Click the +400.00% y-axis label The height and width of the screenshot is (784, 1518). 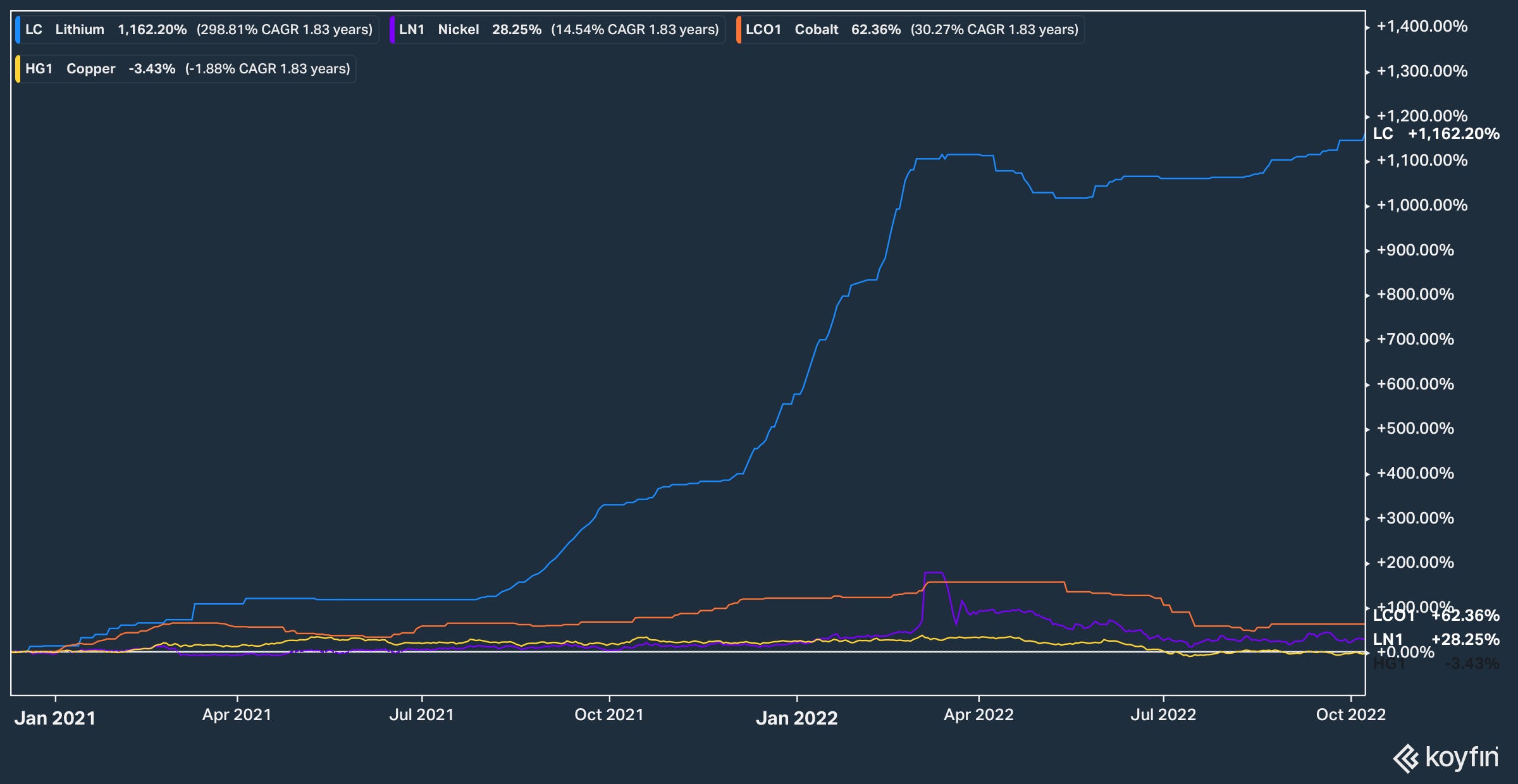1416,474
